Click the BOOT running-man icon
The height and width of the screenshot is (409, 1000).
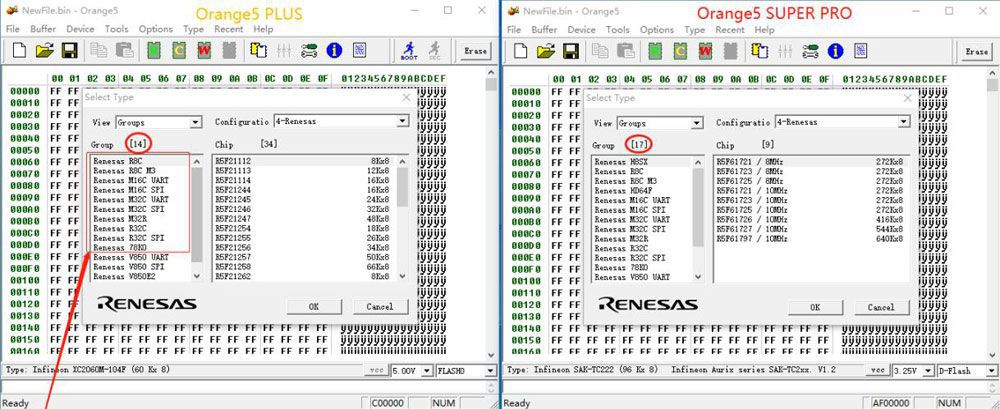coord(409,50)
